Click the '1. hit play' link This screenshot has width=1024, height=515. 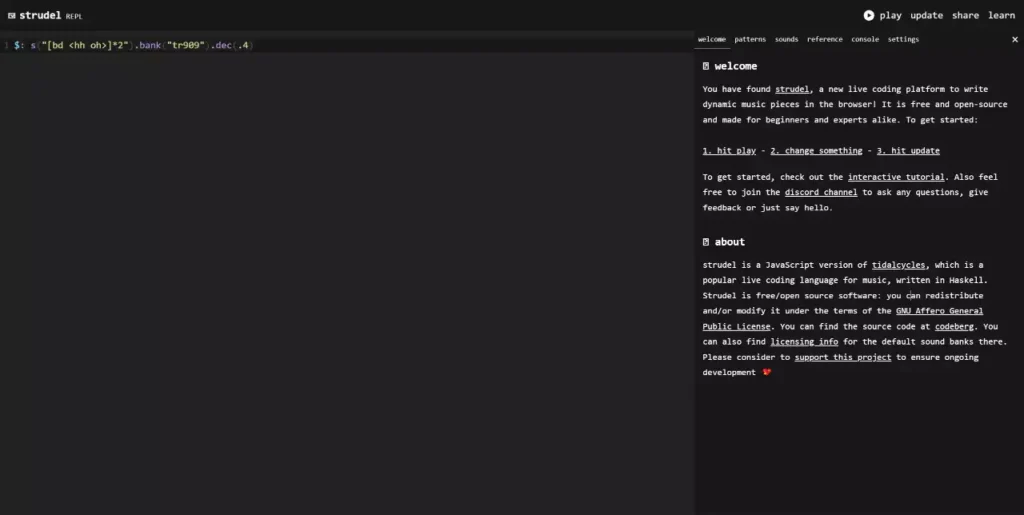729,151
